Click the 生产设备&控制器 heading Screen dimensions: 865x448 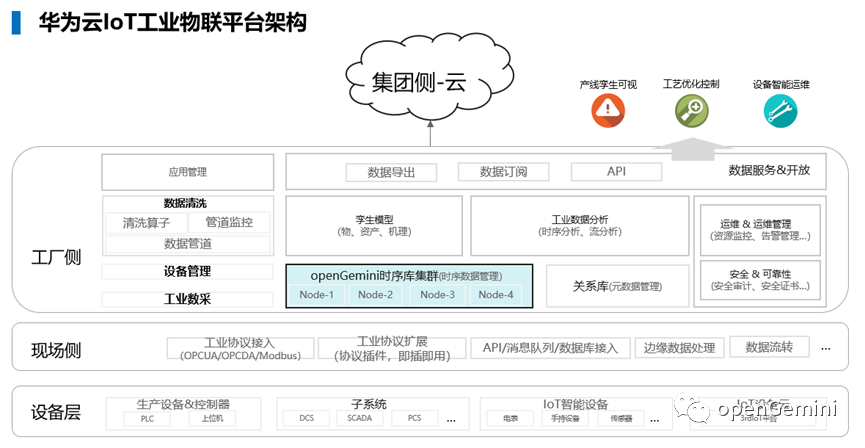coord(183,404)
